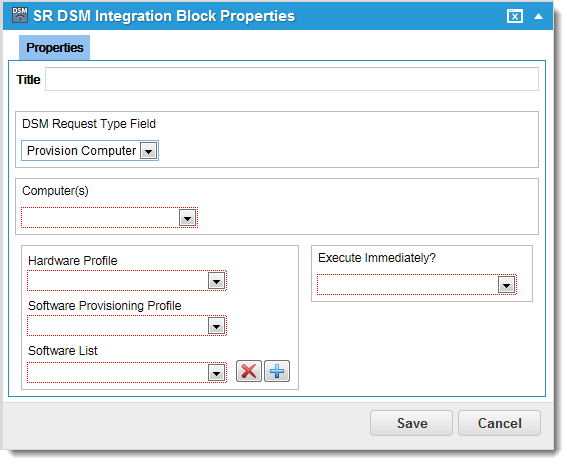Expand the Software List dropdown
The image size is (569, 465).
click(x=216, y=372)
